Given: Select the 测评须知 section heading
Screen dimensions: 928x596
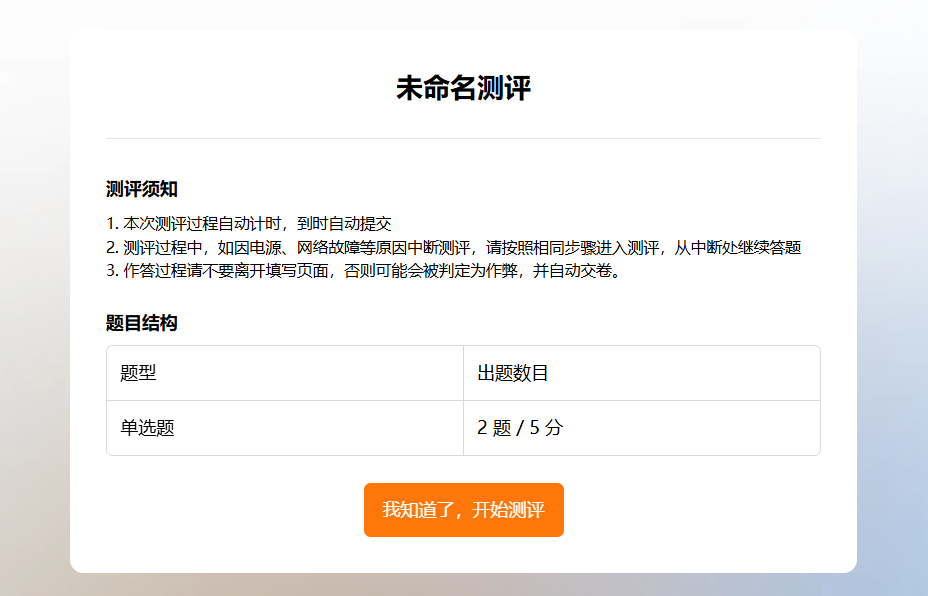Looking at the screenshot, I should (x=142, y=189).
